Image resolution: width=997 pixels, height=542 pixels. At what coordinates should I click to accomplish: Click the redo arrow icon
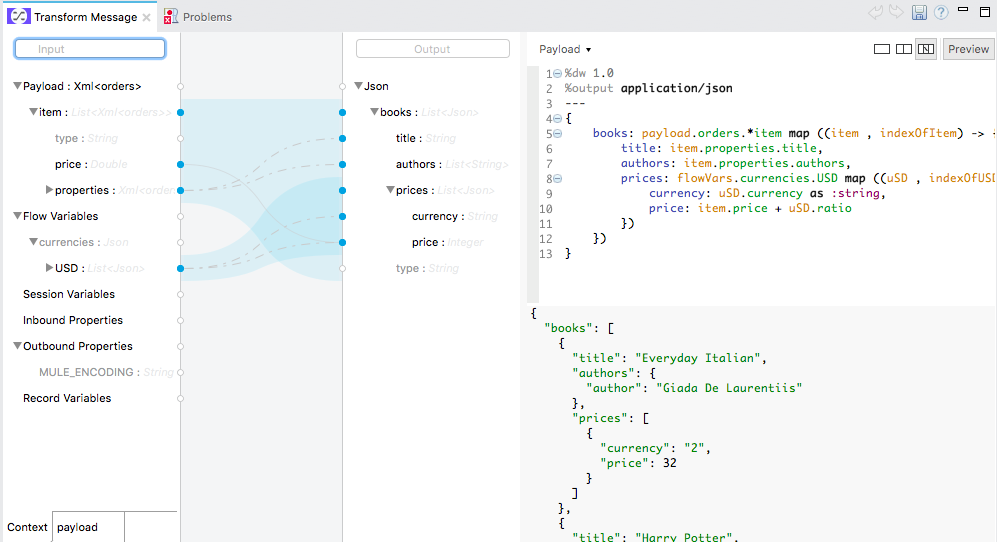pyautogui.click(x=896, y=13)
